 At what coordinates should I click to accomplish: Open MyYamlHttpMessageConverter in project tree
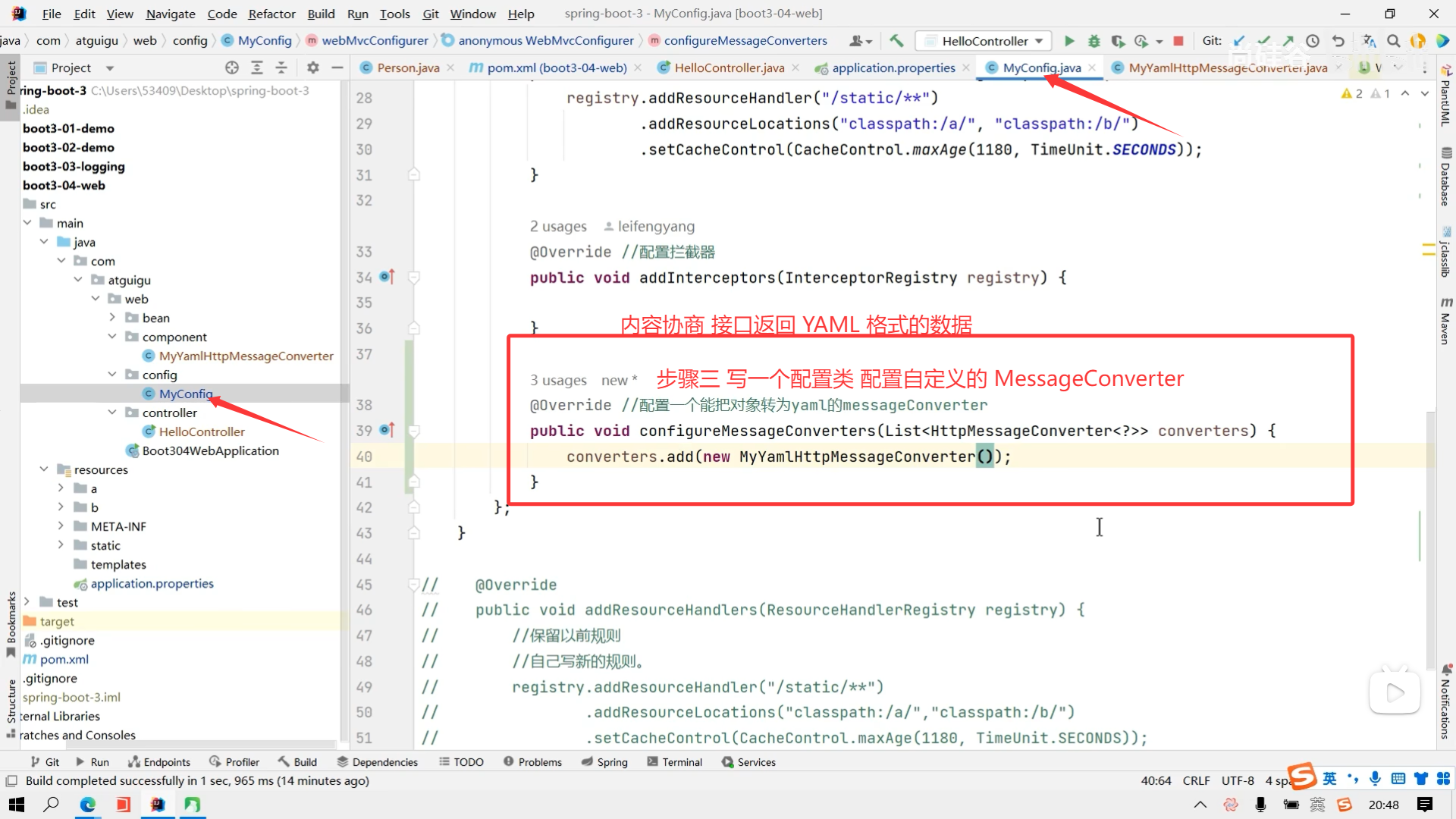(x=246, y=356)
